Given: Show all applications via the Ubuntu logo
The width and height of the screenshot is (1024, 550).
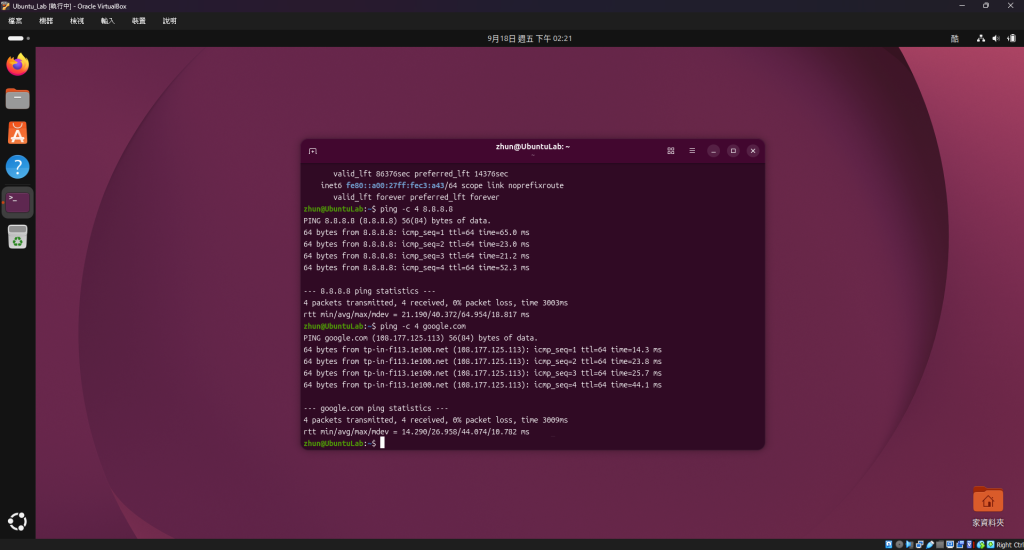Looking at the screenshot, I should click(x=18, y=521).
